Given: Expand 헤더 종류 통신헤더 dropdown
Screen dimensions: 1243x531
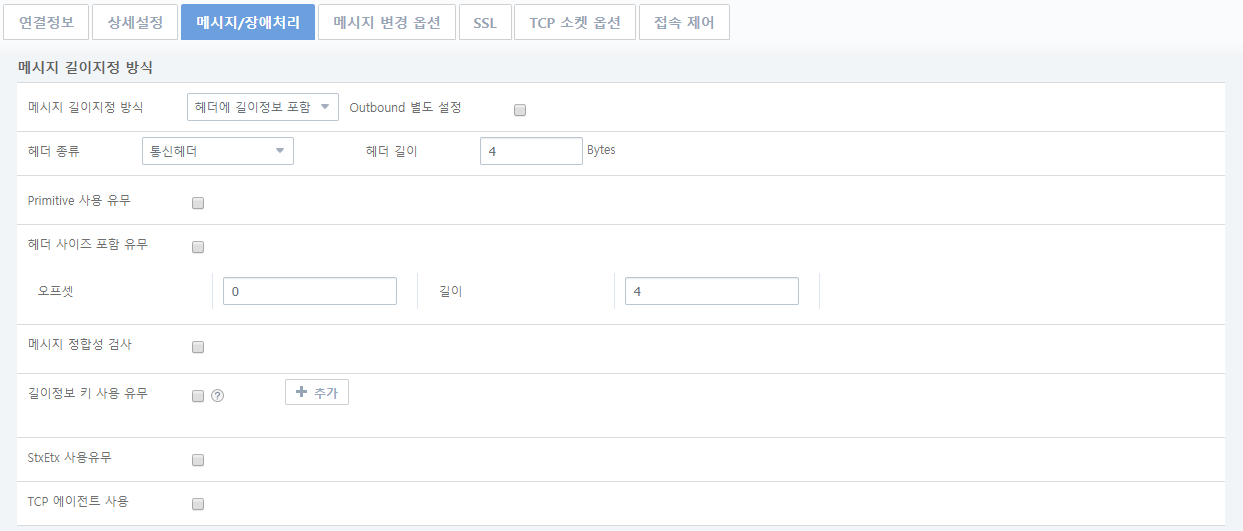Looking at the screenshot, I should [x=218, y=151].
